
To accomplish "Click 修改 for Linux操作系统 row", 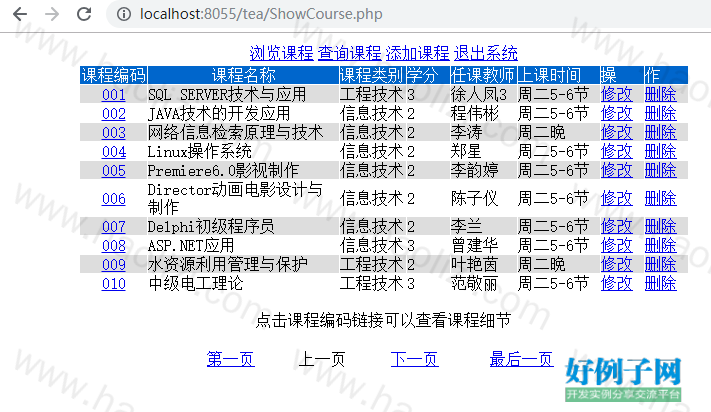I will 616,152.
